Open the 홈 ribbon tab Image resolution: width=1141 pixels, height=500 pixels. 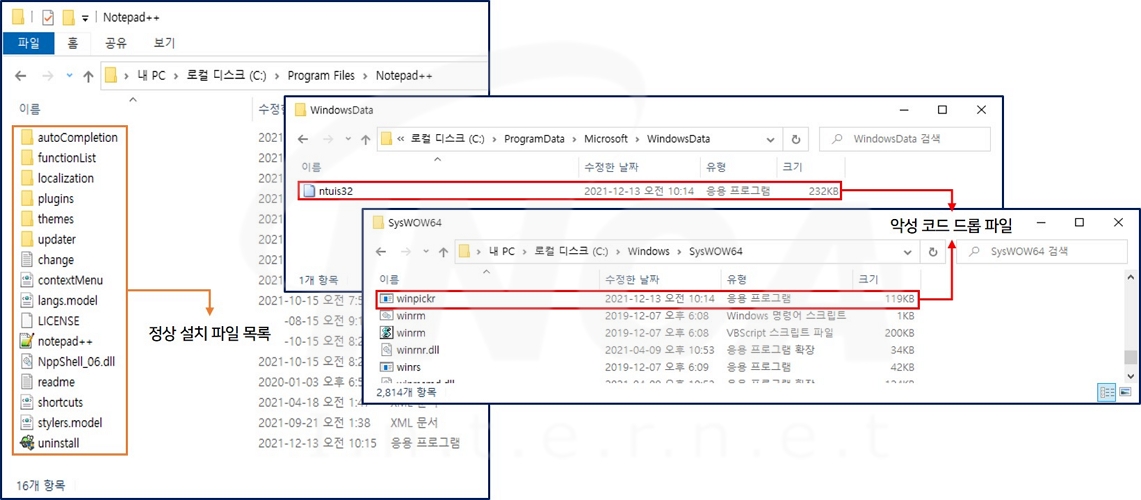coord(72,43)
